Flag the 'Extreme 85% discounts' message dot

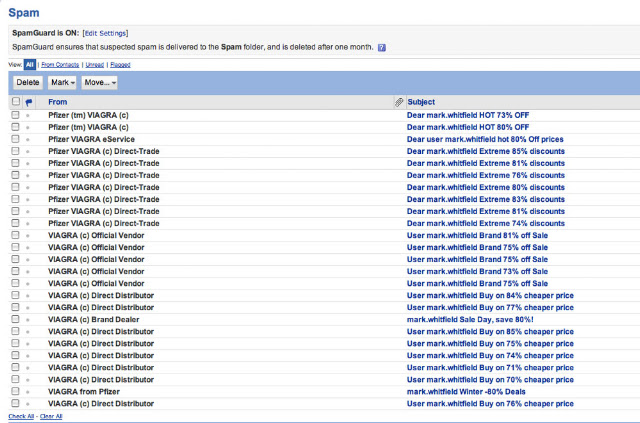click(x=28, y=151)
